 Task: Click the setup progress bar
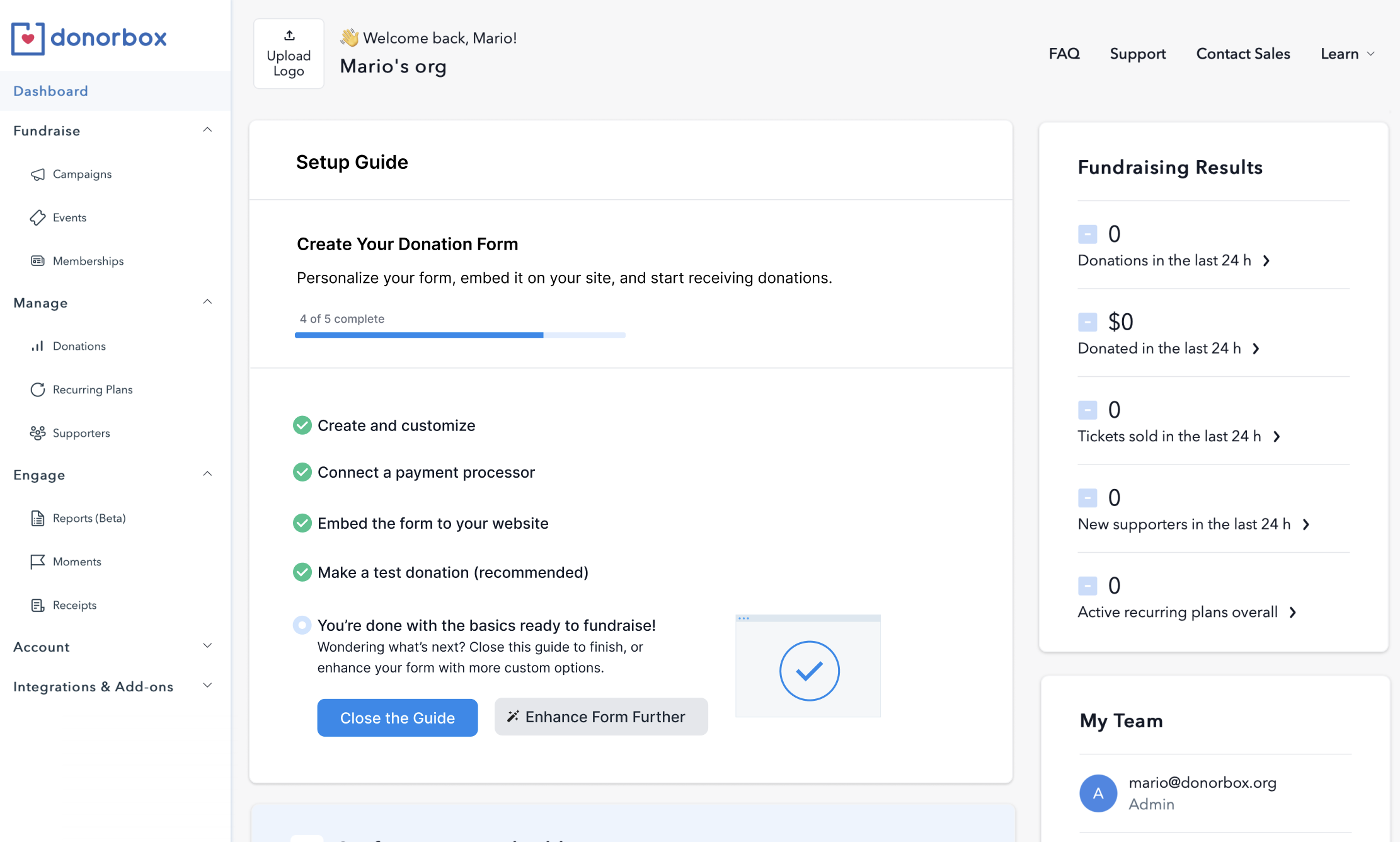[x=460, y=335]
